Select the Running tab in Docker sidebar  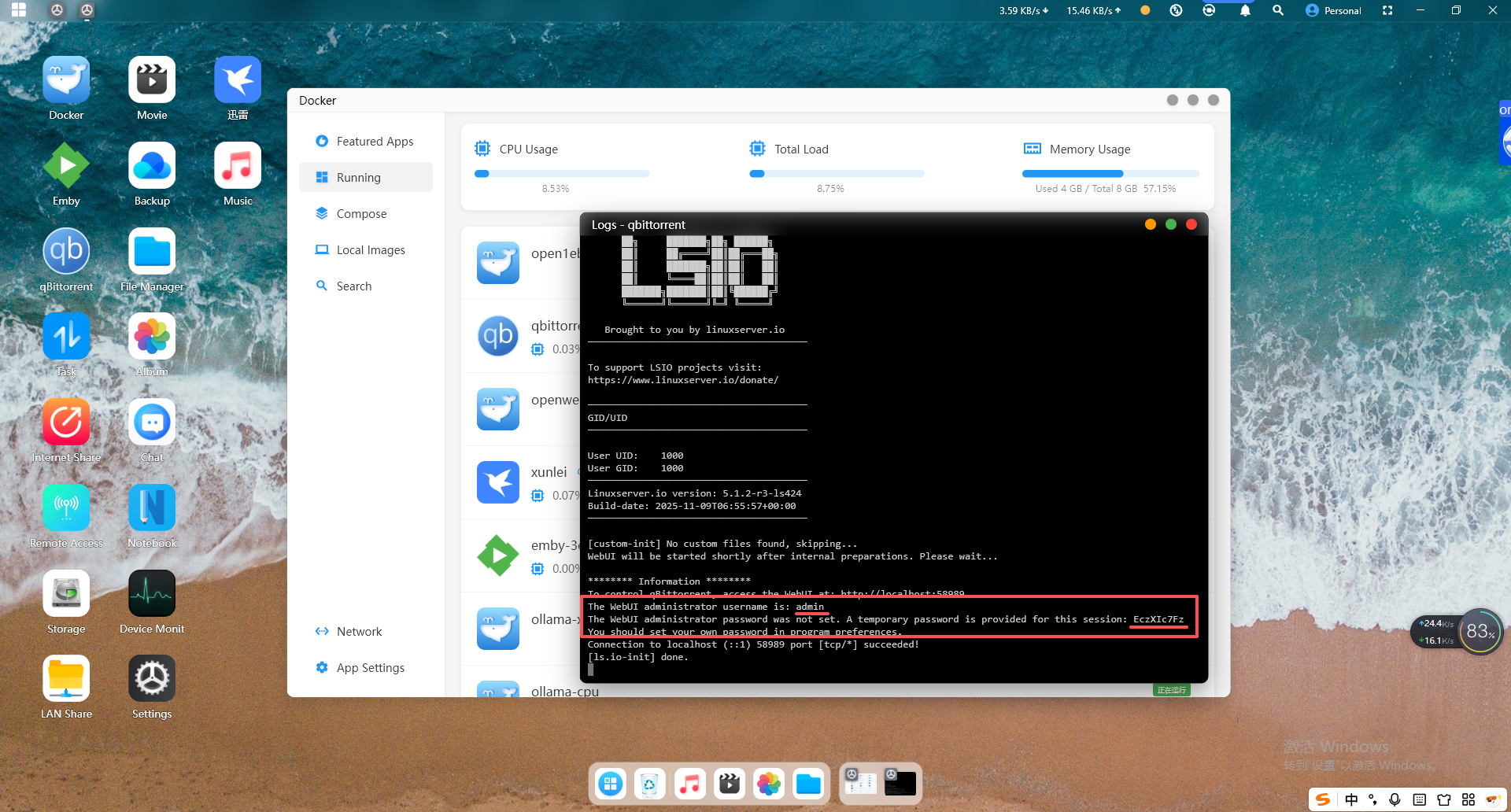366,178
